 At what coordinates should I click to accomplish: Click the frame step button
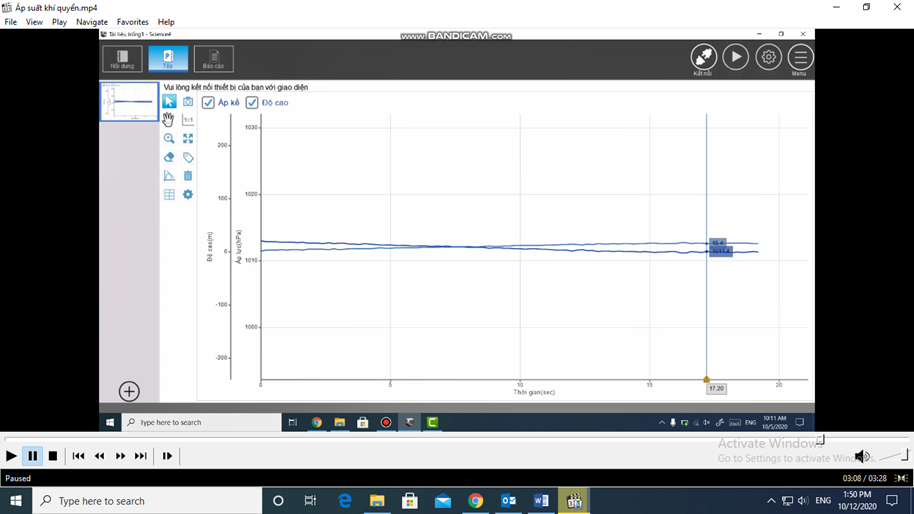coord(167,456)
